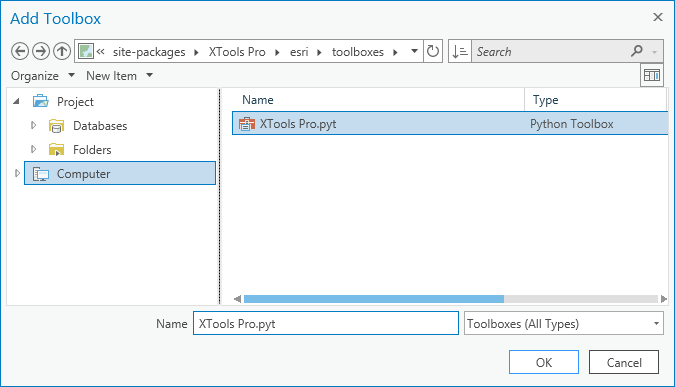Open the New Item menu
This screenshot has height=387, width=675.
(x=119, y=76)
